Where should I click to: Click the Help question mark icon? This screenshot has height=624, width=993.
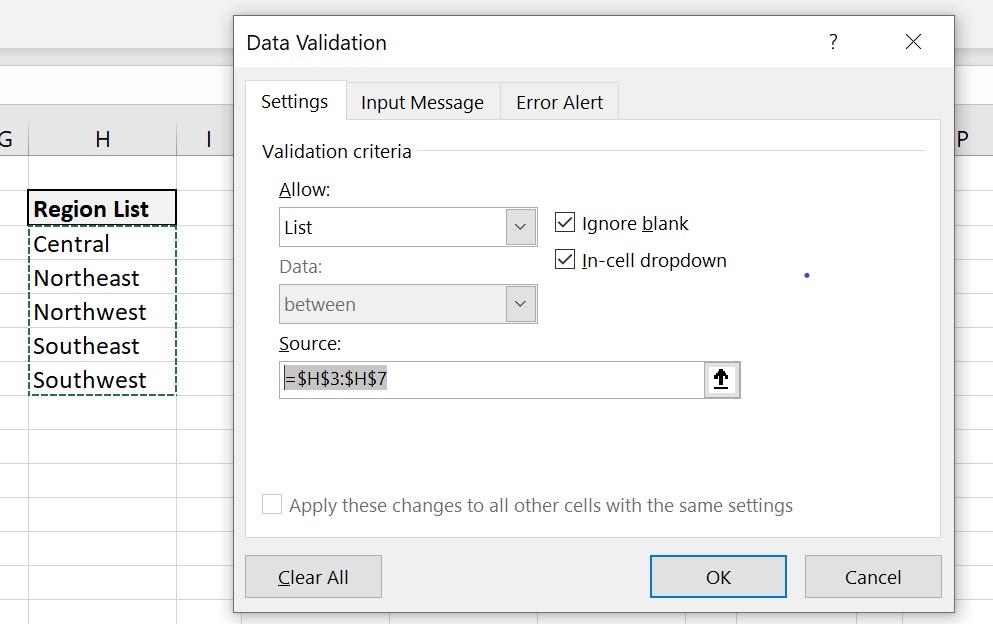pos(833,42)
